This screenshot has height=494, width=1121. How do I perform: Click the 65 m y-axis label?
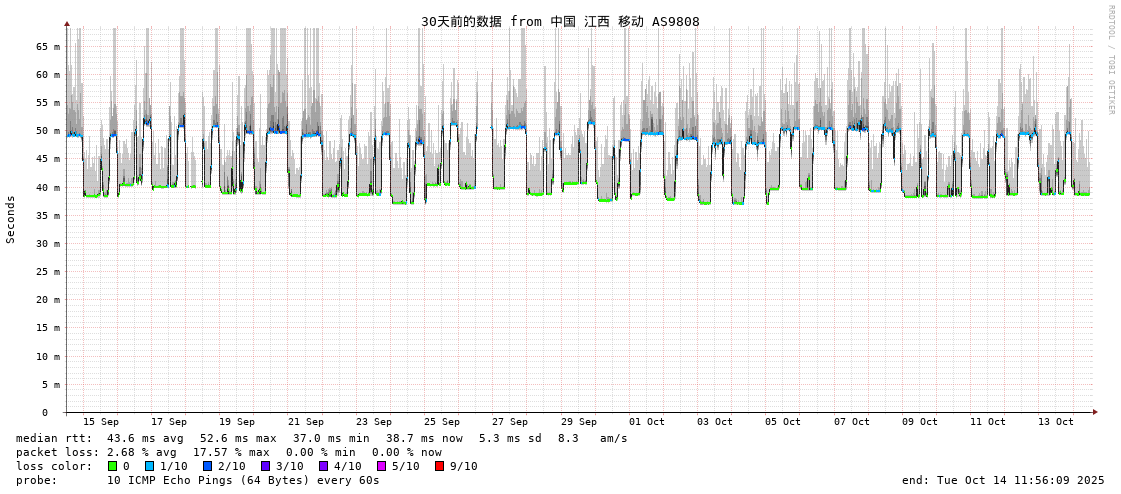(49, 47)
